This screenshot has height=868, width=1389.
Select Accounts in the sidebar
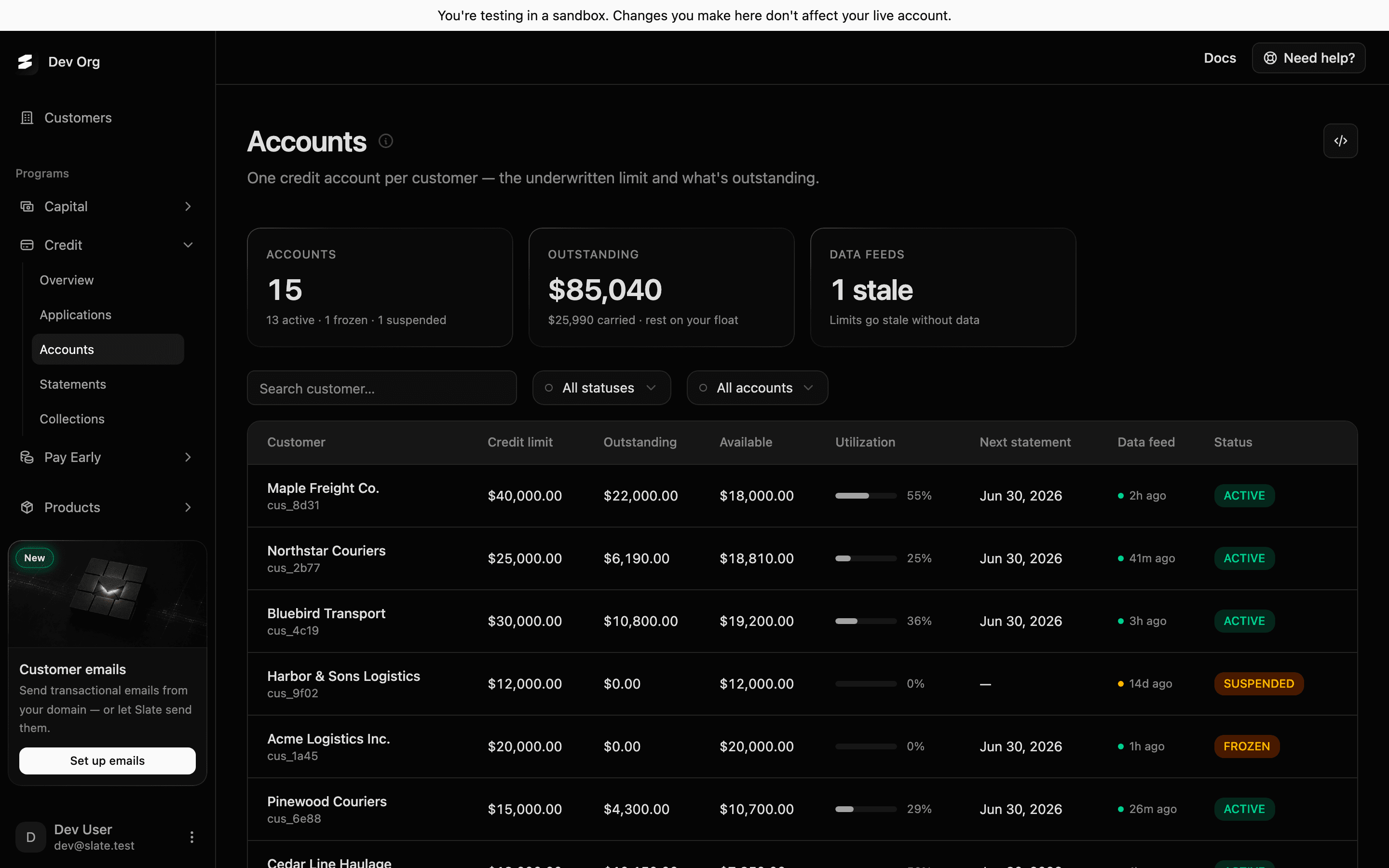point(108,349)
